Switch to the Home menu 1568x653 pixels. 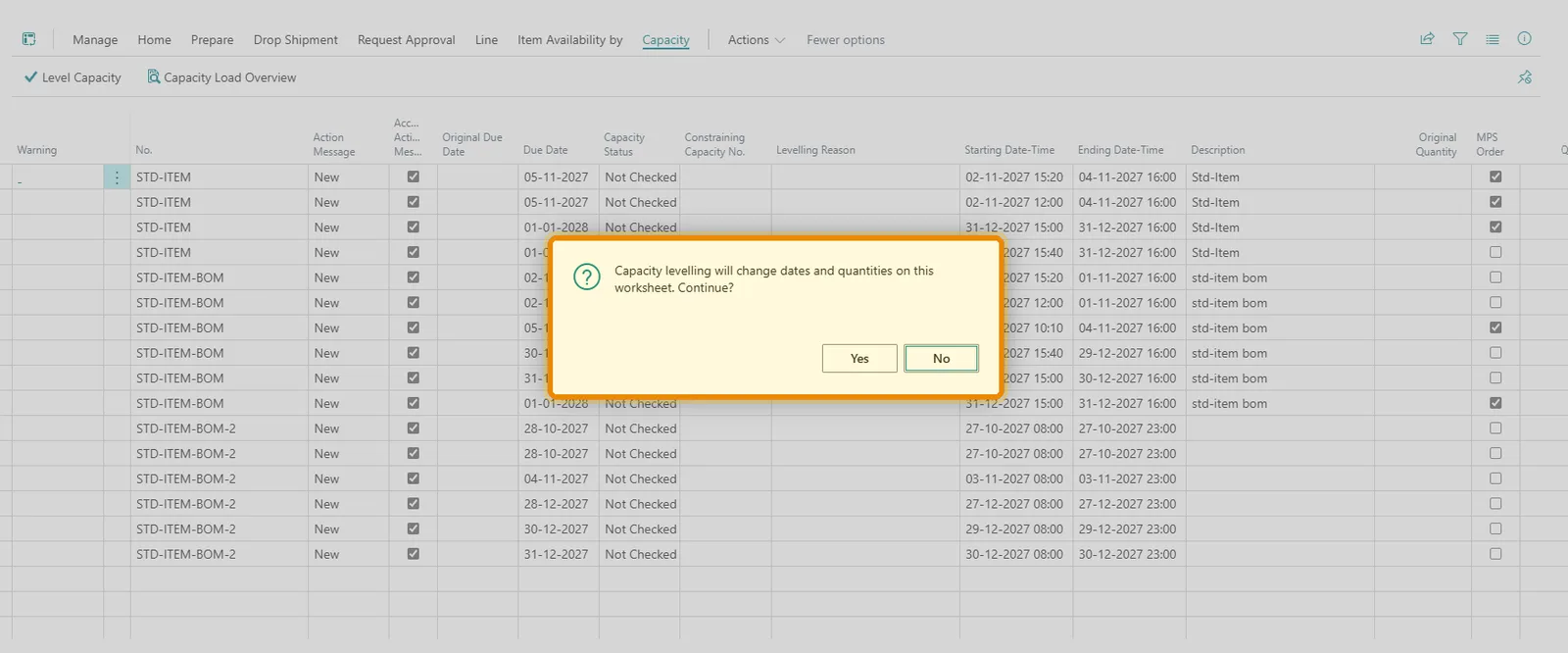[155, 40]
